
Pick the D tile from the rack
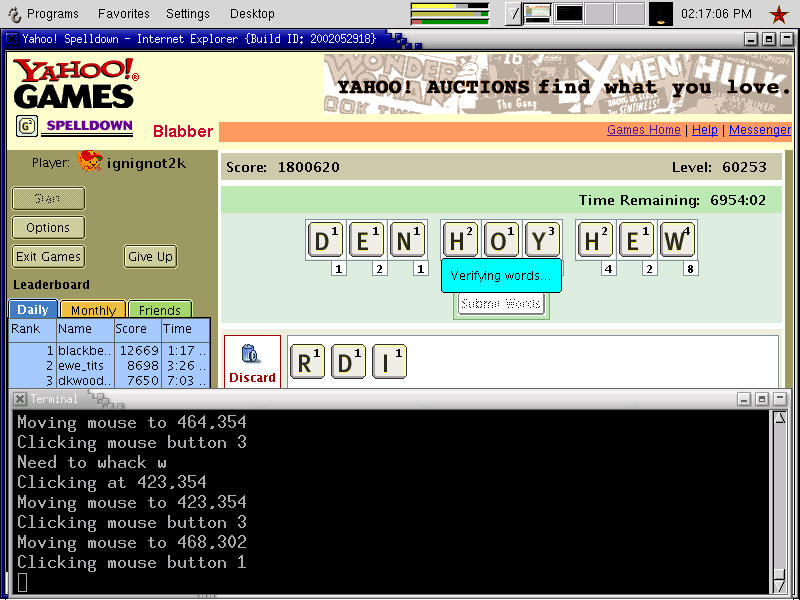pos(348,361)
